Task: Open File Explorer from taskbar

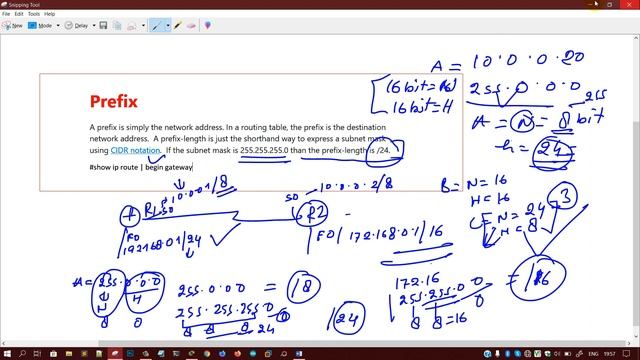Action: pyautogui.click(x=68, y=353)
